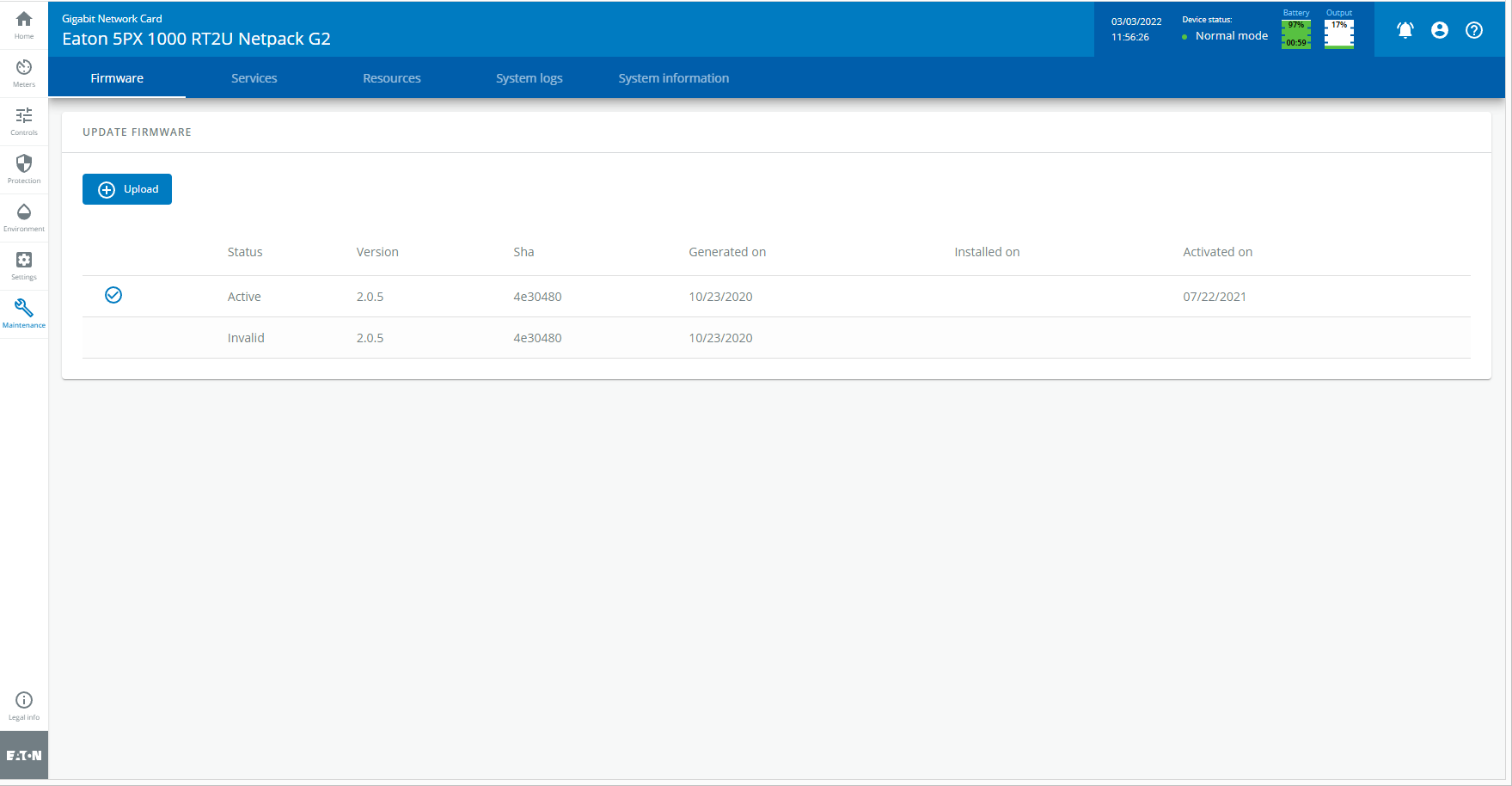This screenshot has width=1512, height=786.
Task: Click the Installed on column header
Action: coord(987,252)
